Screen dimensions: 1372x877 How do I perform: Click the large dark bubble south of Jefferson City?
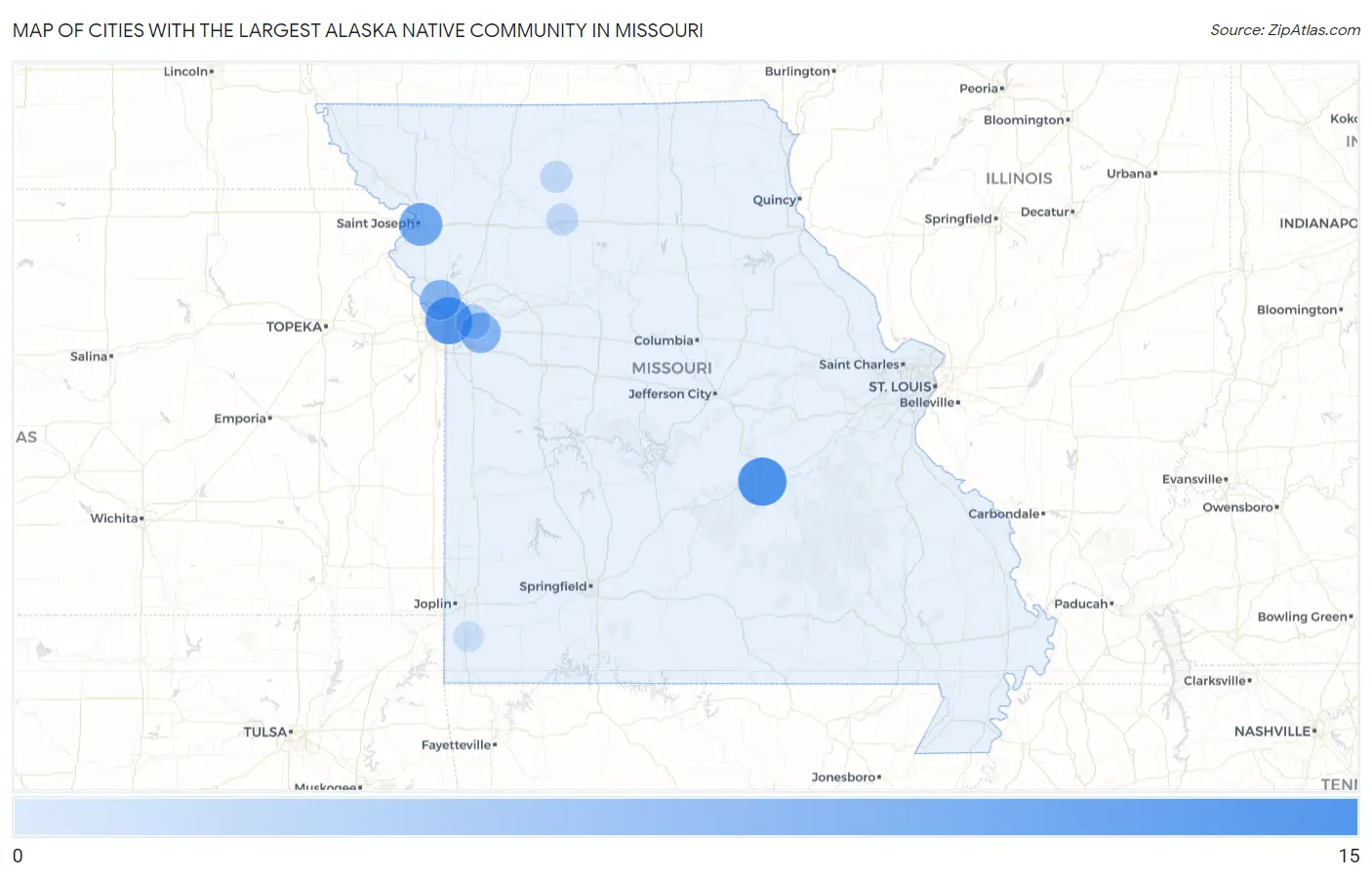762,481
